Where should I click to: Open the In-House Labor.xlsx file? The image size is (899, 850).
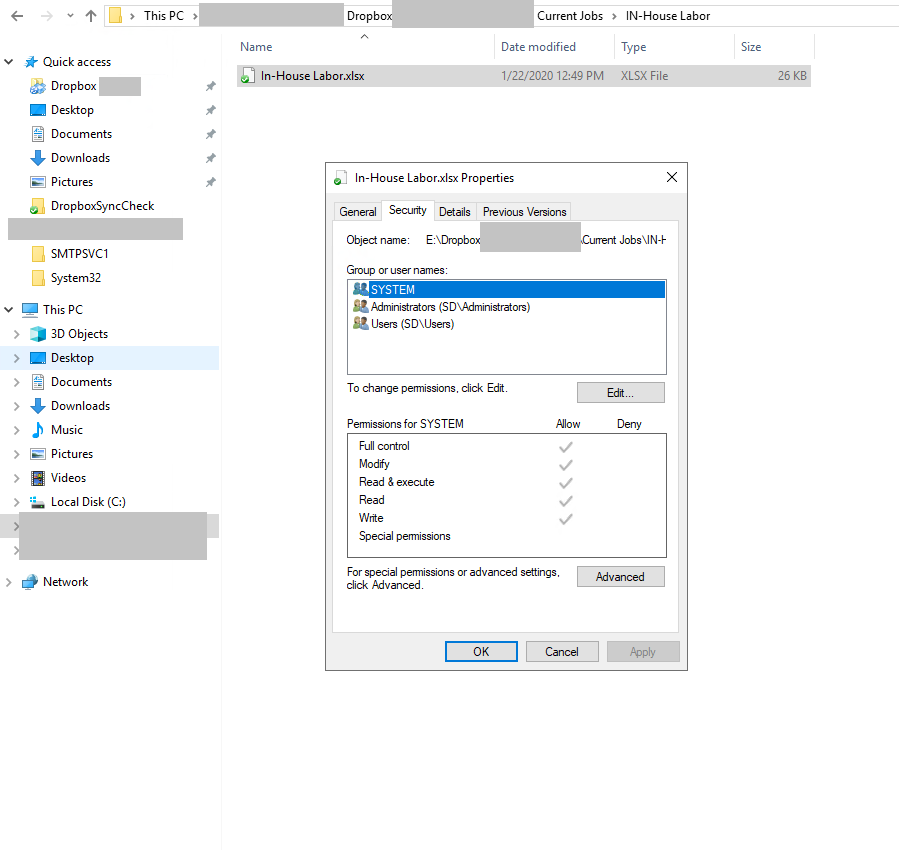[x=310, y=75]
